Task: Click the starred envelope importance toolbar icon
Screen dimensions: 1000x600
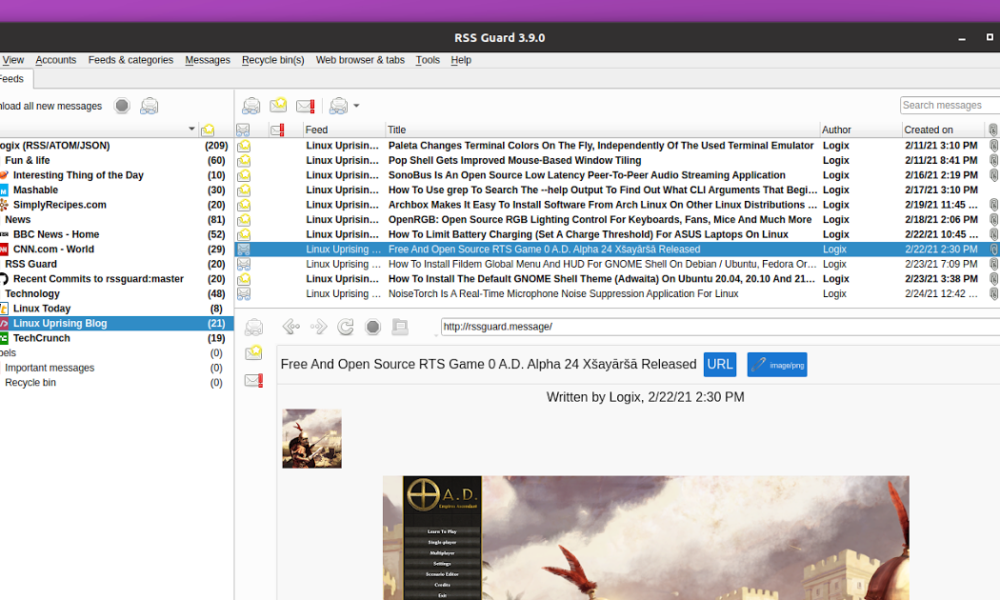Action: click(x=278, y=105)
